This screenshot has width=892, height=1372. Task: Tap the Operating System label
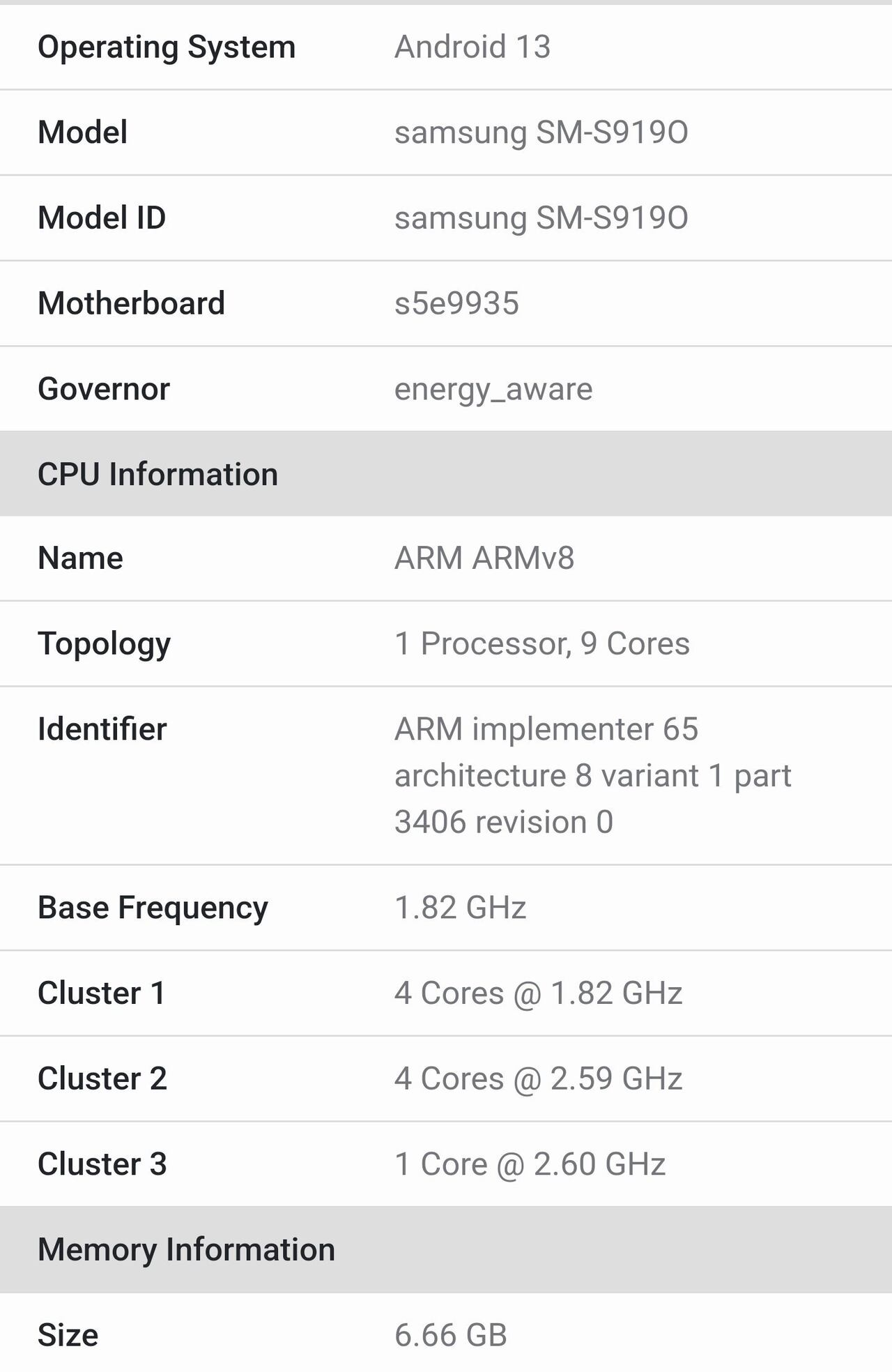click(167, 47)
